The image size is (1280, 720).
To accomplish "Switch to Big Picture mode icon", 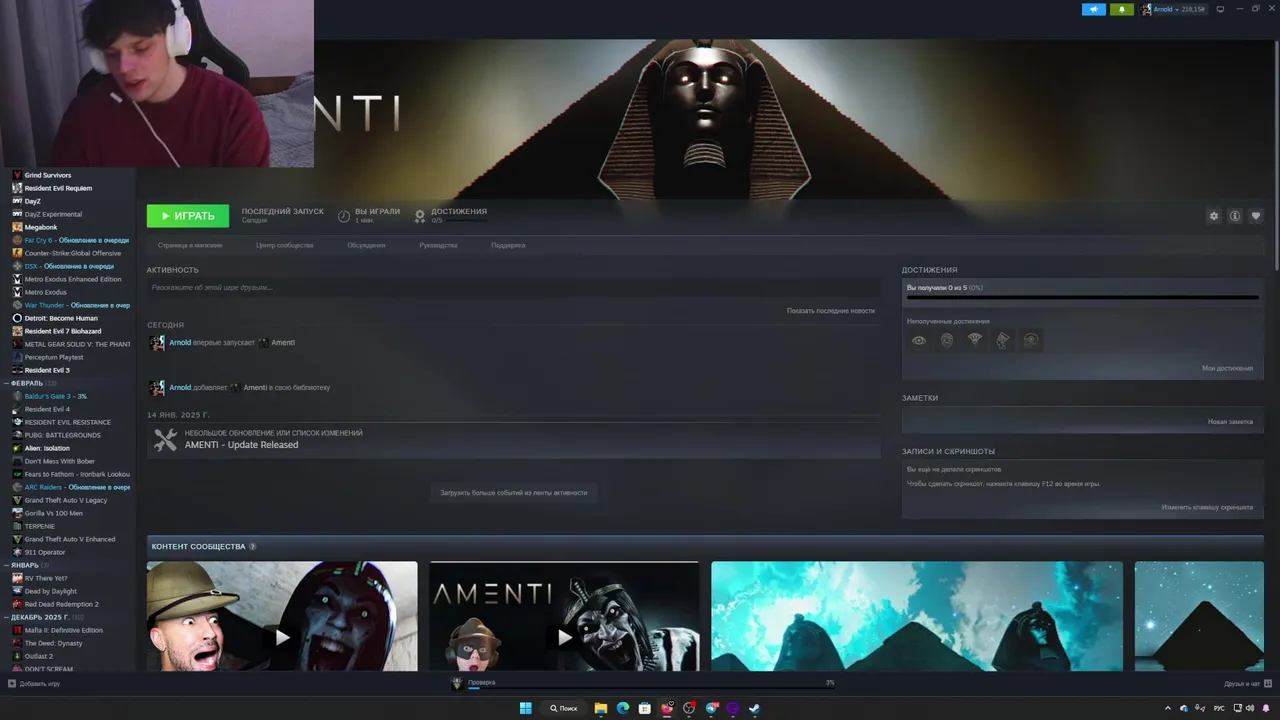I will tap(1220, 9).
